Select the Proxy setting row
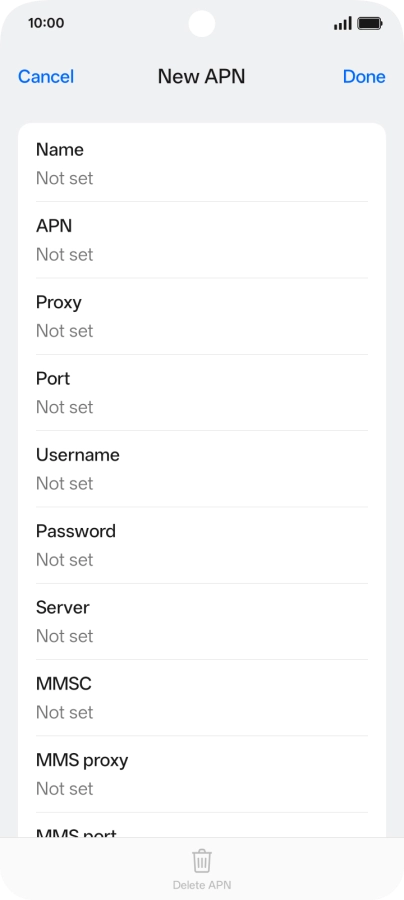Screen dimensions: 404x900 click(202, 316)
